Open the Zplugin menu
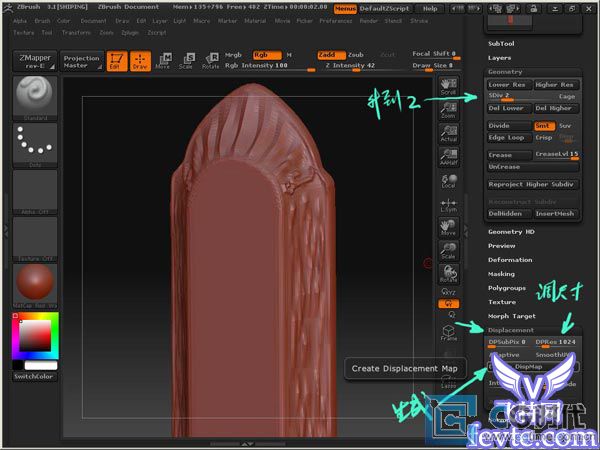600x450 pixels. coord(130,33)
